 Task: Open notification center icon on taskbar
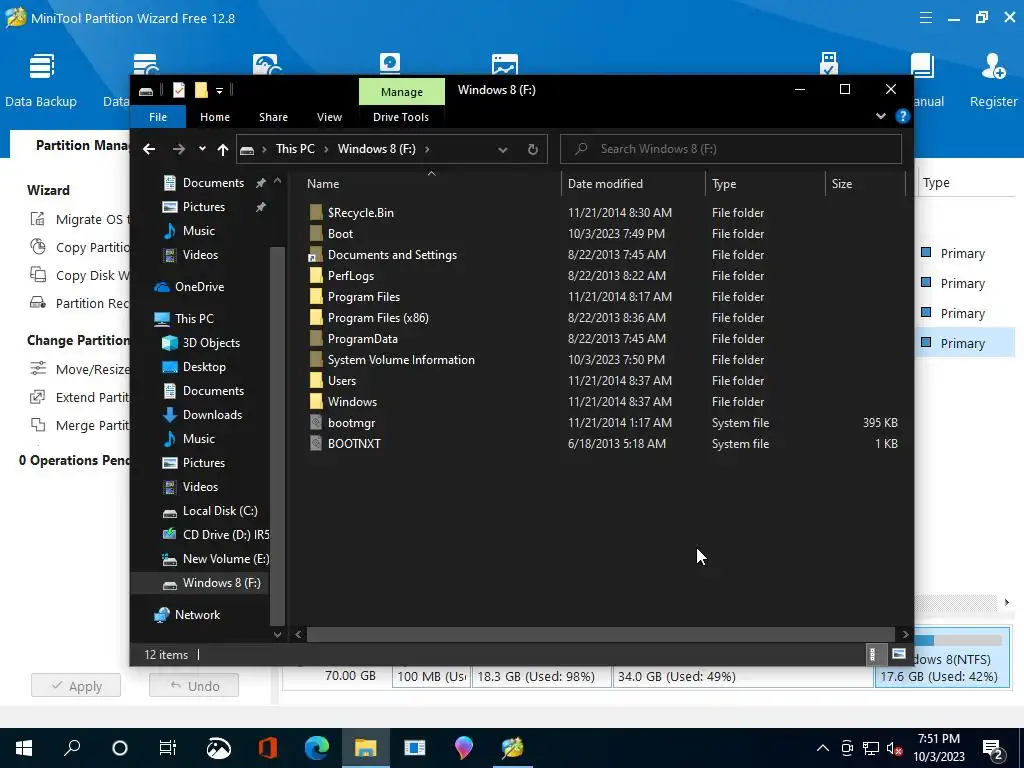[993, 749]
